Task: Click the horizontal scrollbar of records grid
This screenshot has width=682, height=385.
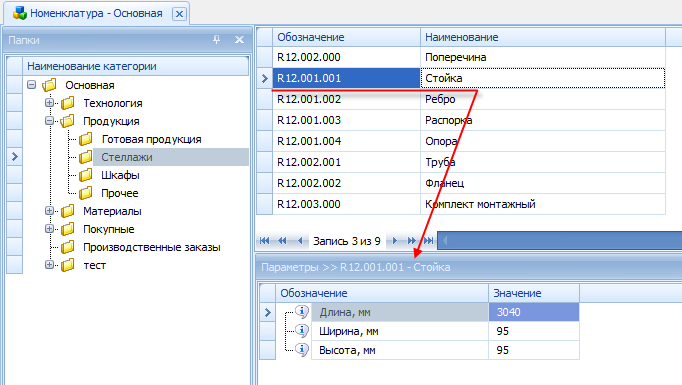Action: coord(559,241)
